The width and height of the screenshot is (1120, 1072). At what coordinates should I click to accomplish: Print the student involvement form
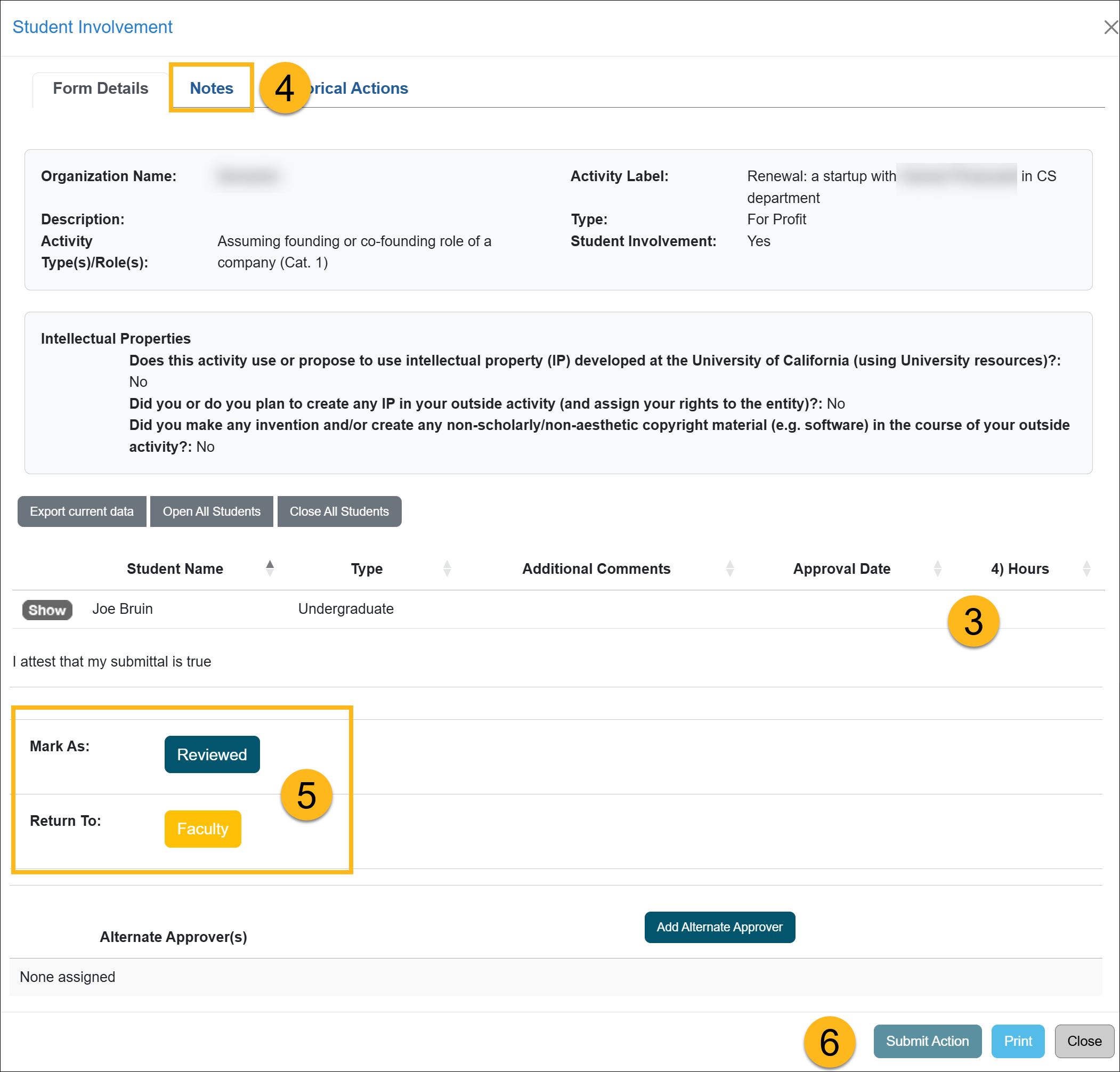click(1018, 1041)
